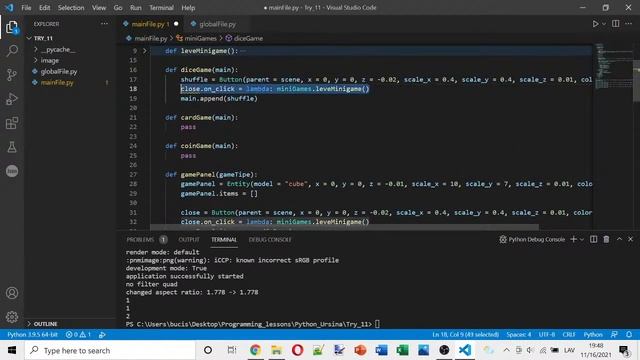The height and width of the screenshot is (360, 640).
Task: Open the Explorer view in activity bar
Action: [x=12, y=27]
